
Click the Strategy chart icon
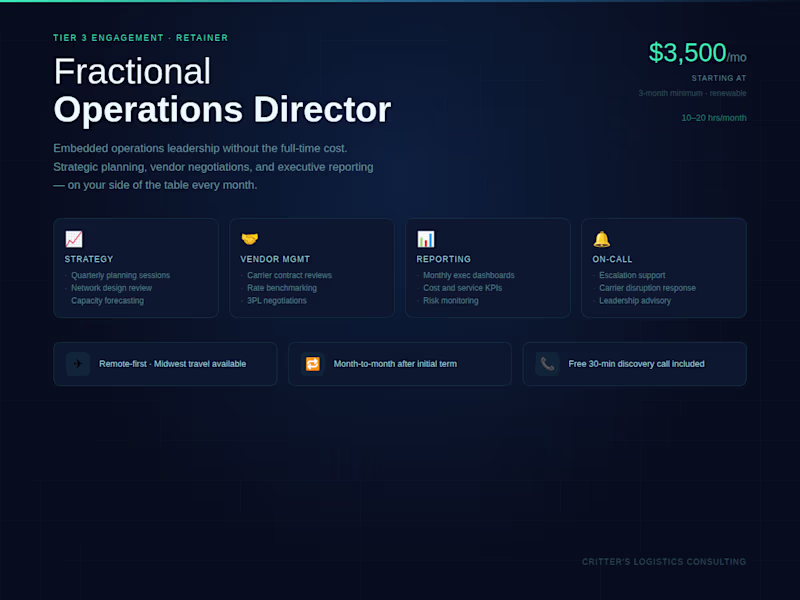pos(74,239)
